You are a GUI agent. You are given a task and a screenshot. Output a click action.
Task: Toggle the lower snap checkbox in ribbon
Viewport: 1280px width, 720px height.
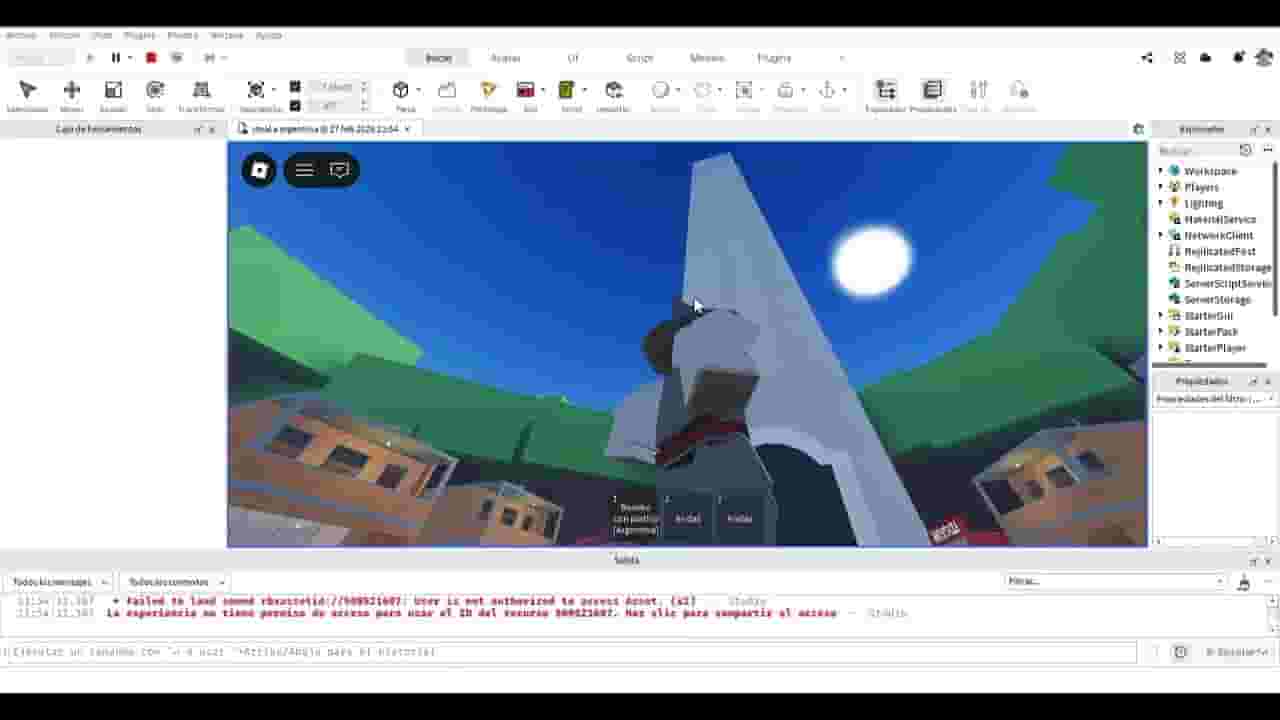click(295, 105)
